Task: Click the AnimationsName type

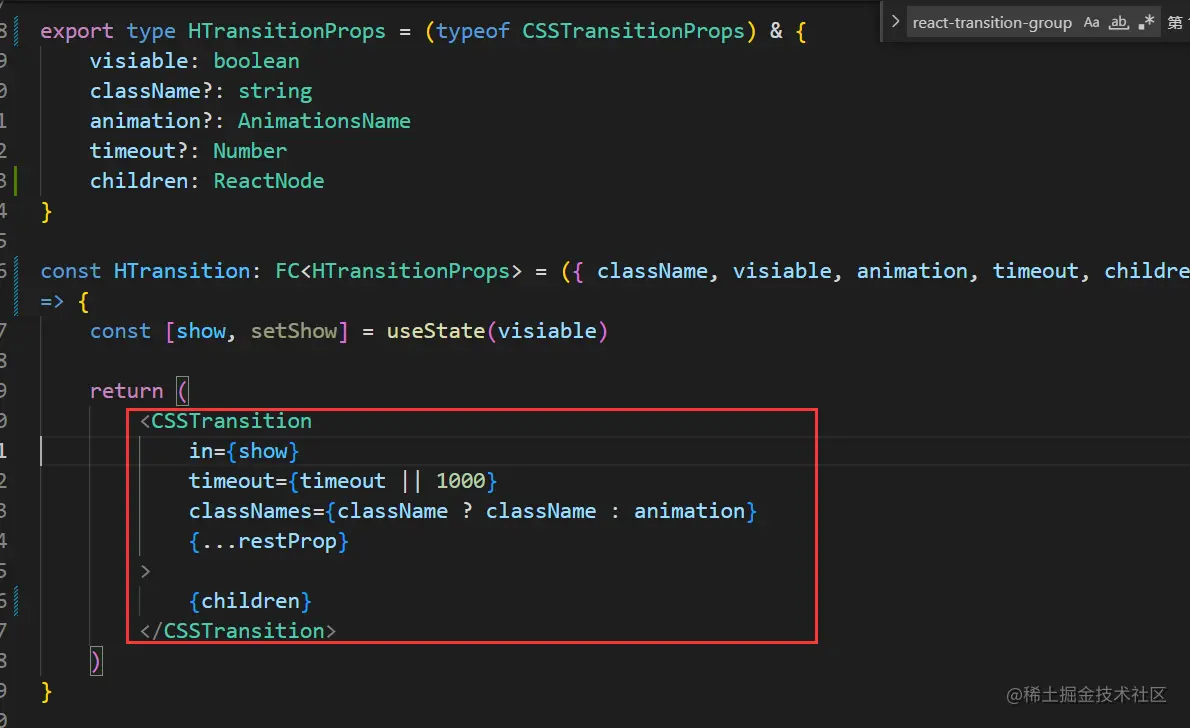Action: coord(324,121)
